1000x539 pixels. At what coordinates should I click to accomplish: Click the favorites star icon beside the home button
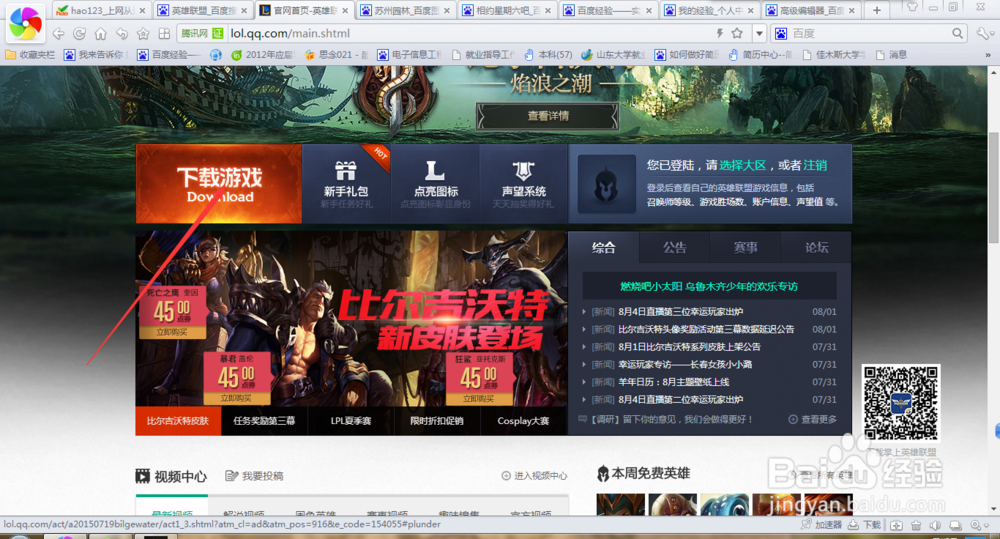click(143, 33)
